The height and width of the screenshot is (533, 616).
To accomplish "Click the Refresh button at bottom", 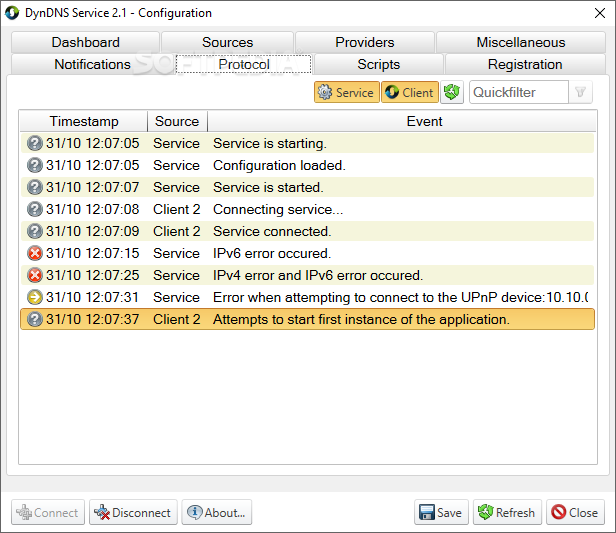I will click(507, 512).
